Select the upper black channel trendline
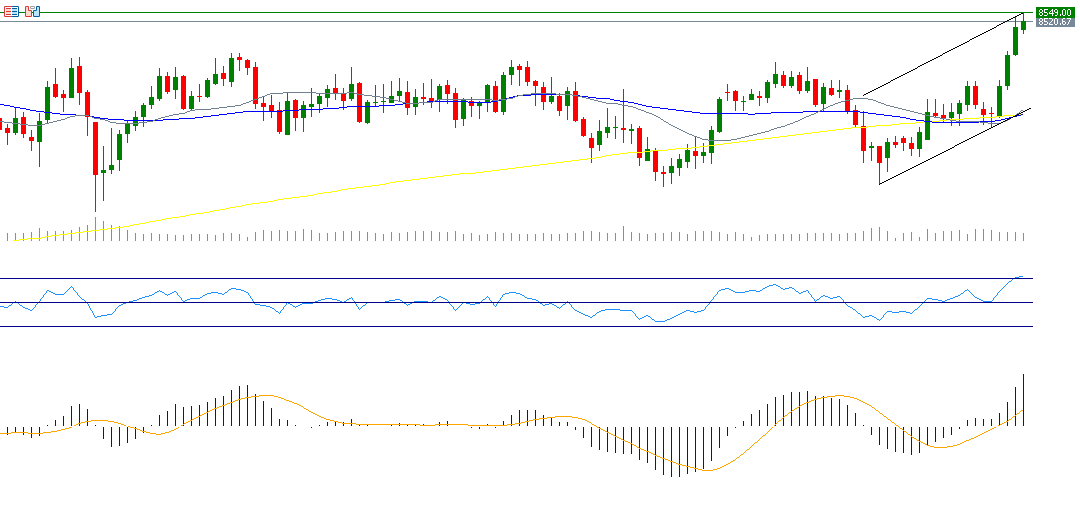 [940, 56]
